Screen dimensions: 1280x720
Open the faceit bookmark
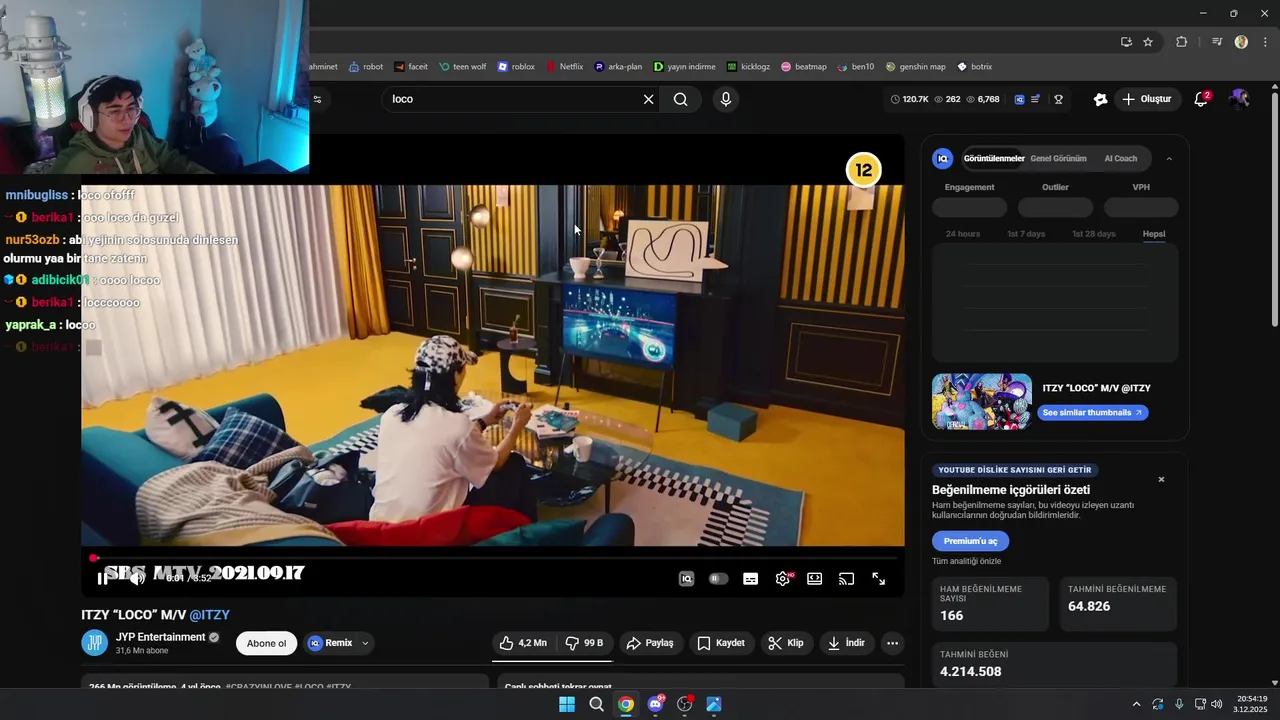pyautogui.click(x=411, y=67)
